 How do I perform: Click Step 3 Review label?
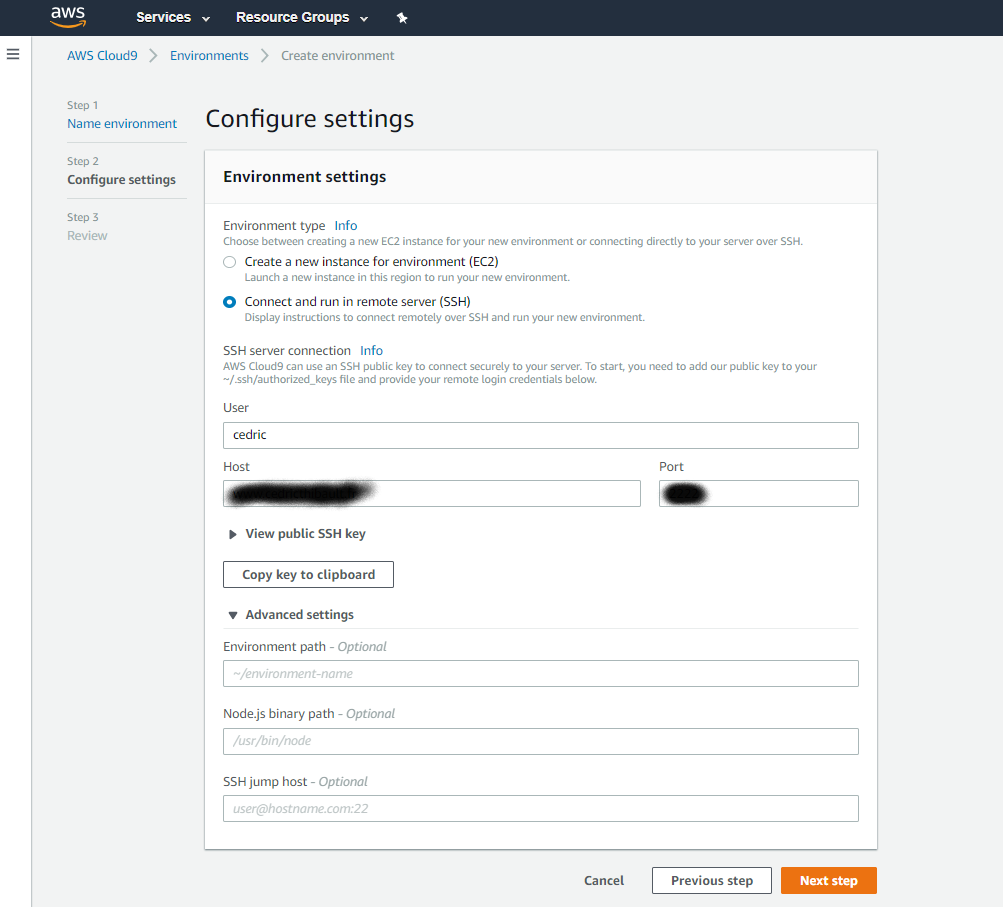click(87, 235)
